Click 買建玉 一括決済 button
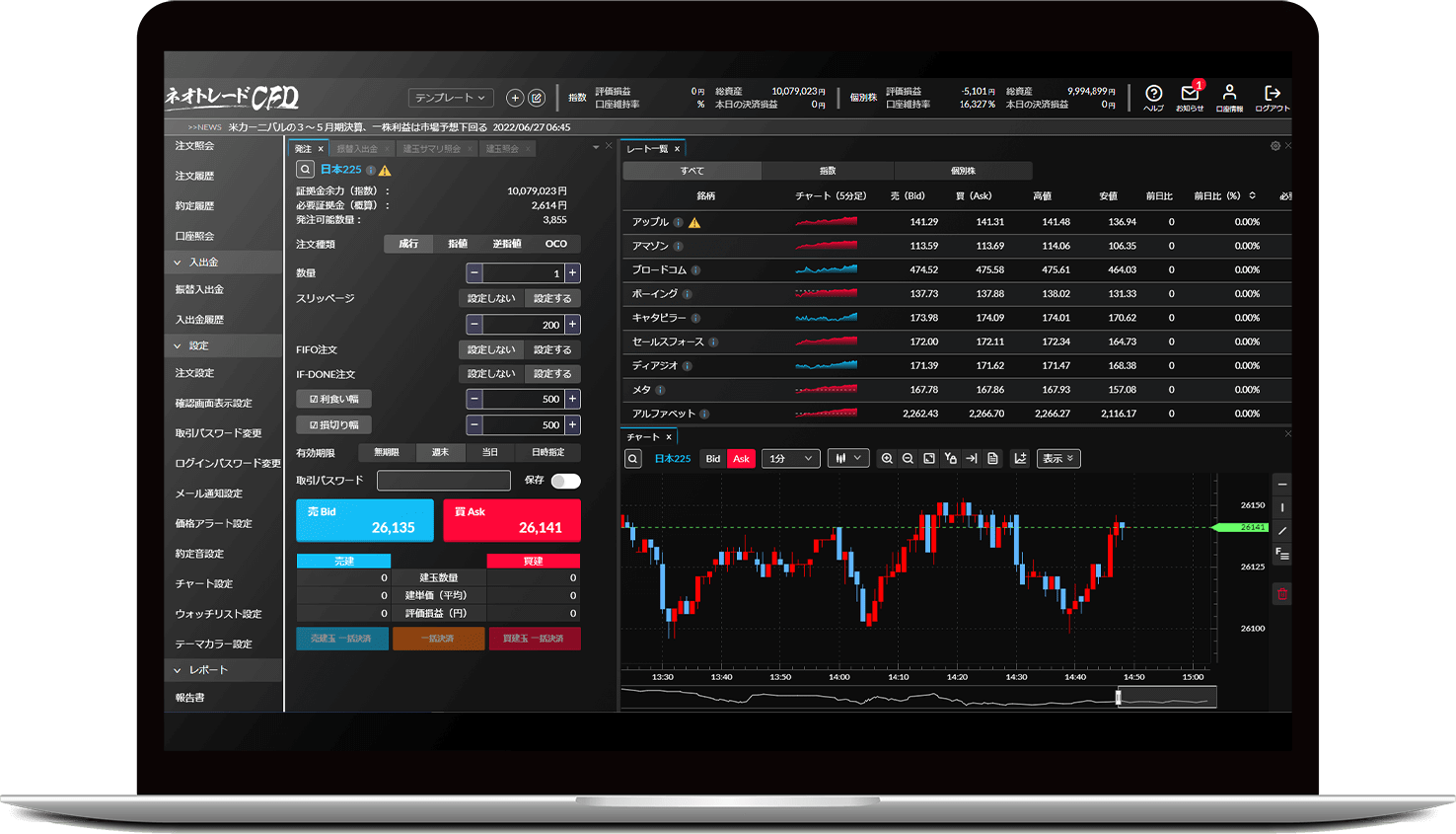The width and height of the screenshot is (1456, 834). coord(534,639)
